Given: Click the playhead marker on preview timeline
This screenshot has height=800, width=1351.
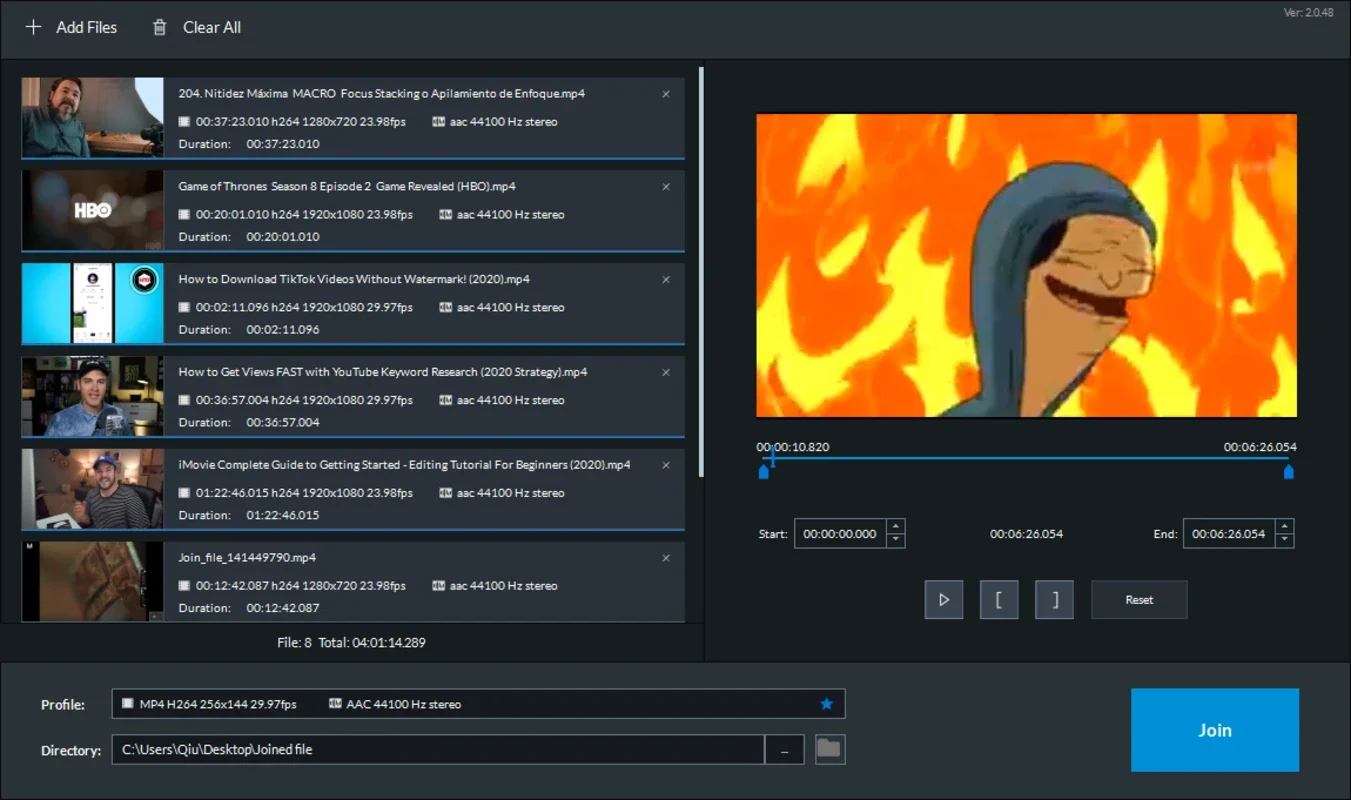Looking at the screenshot, I should (x=772, y=458).
